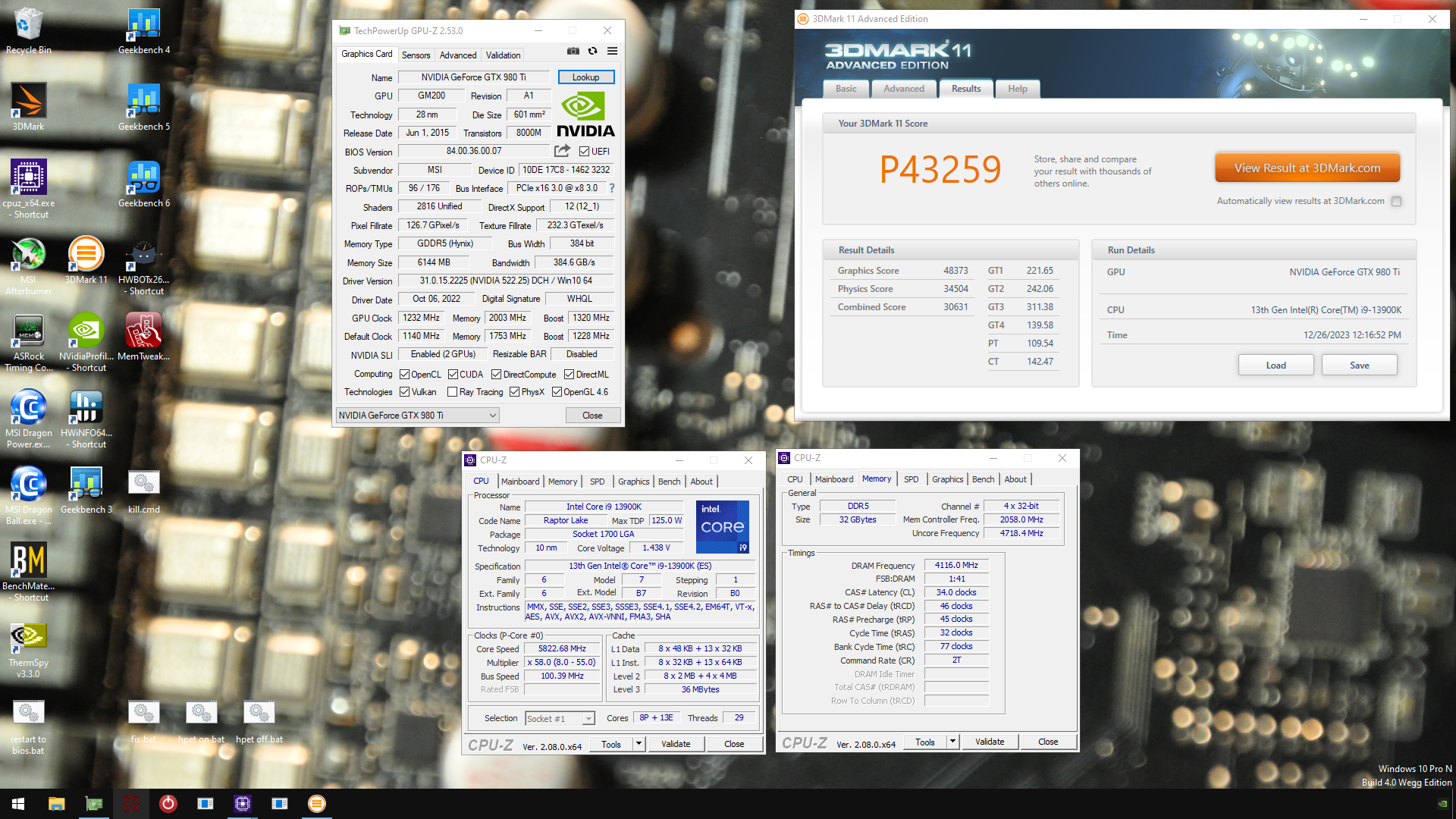Click the Tools button in right CPU-Z

pyautogui.click(x=925, y=742)
